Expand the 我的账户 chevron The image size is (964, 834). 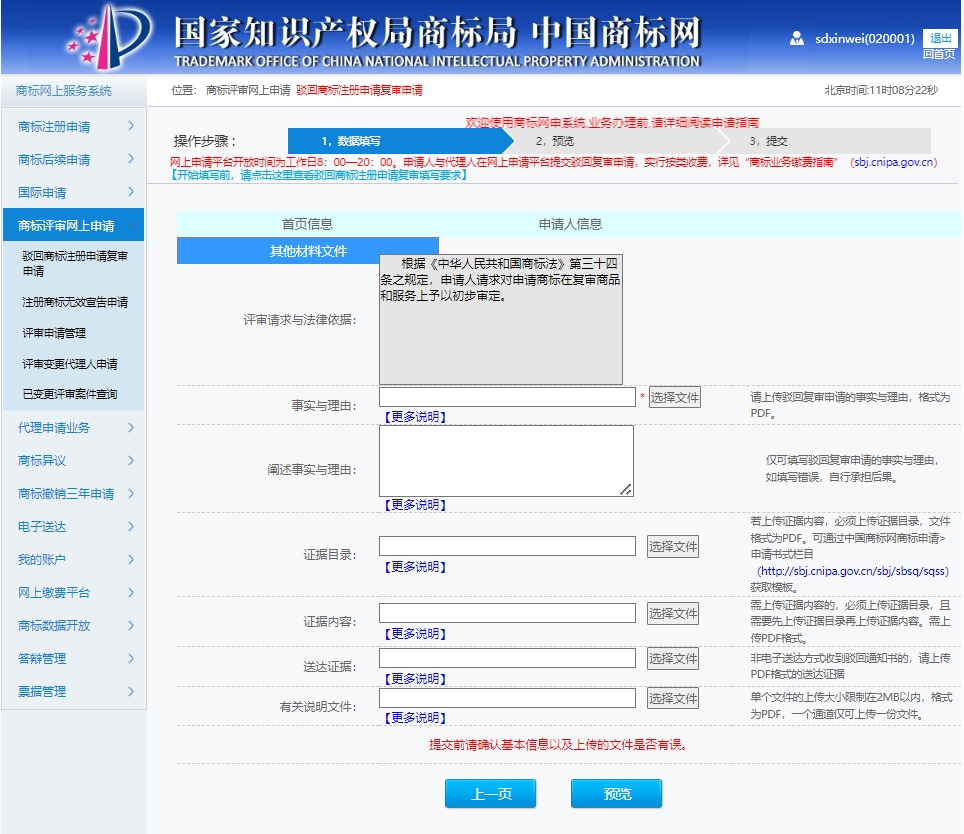click(x=131, y=559)
